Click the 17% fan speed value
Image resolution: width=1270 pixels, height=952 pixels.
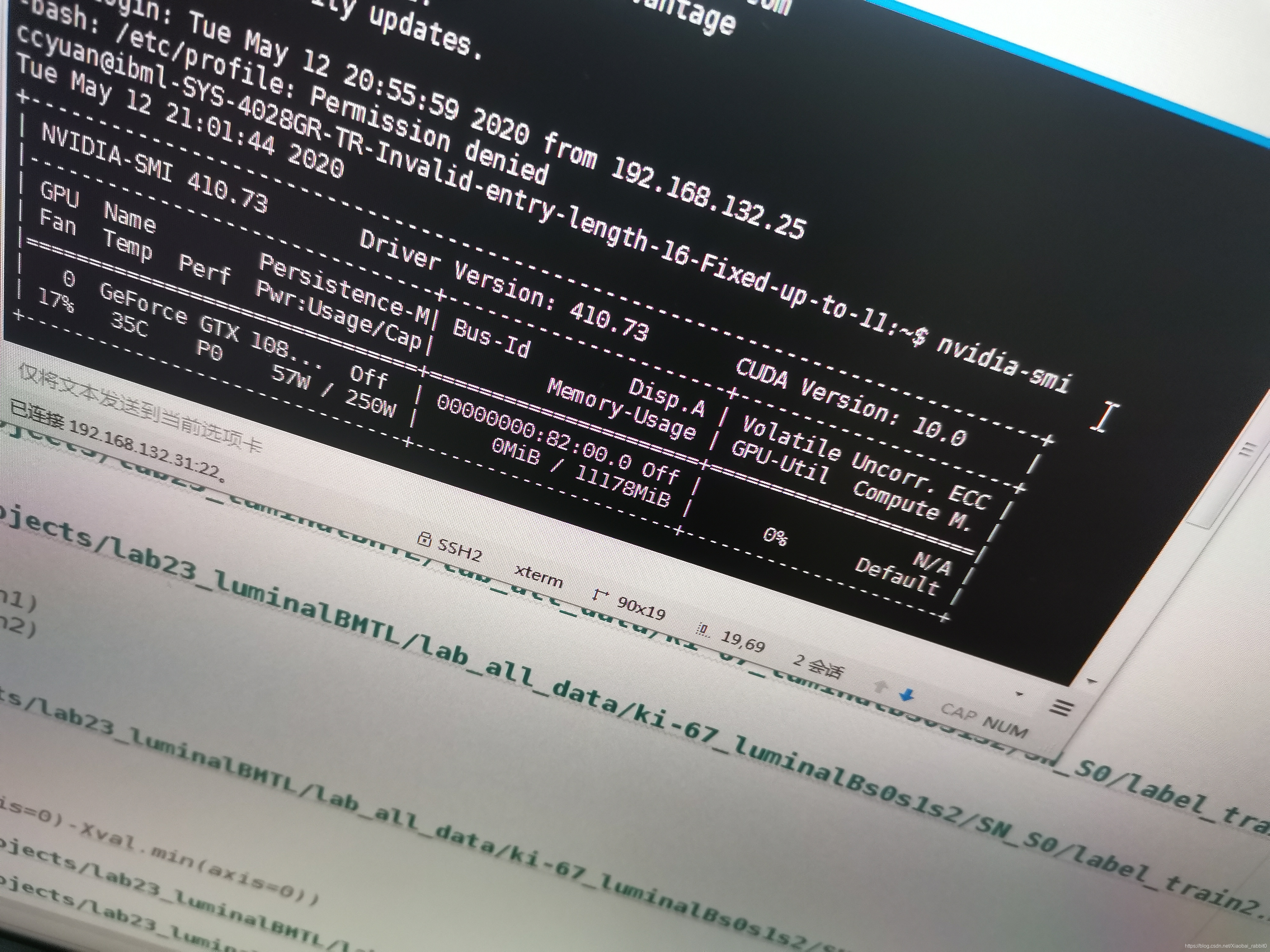pos(56,300)
